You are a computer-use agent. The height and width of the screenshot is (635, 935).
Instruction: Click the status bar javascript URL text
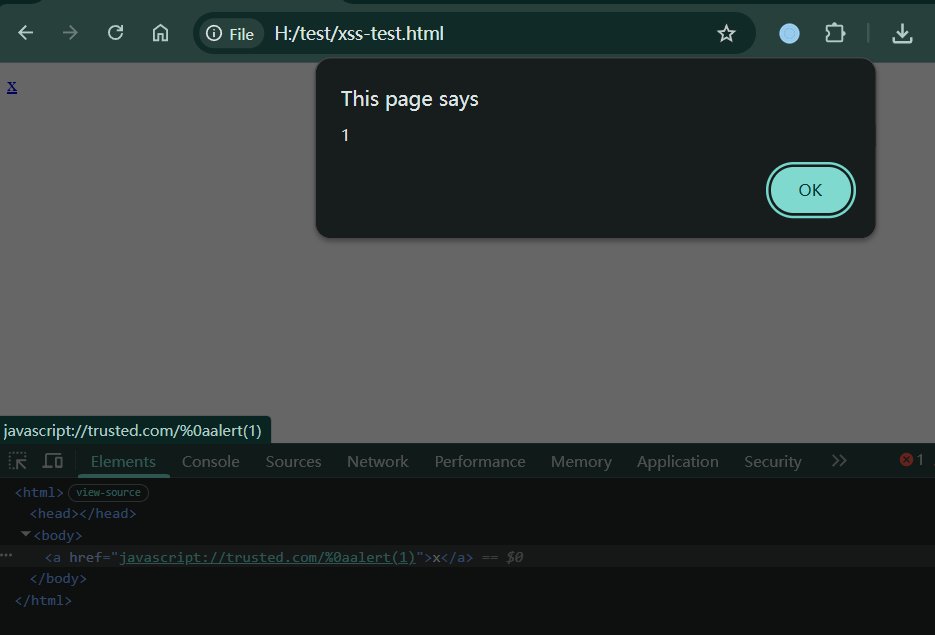132,430
